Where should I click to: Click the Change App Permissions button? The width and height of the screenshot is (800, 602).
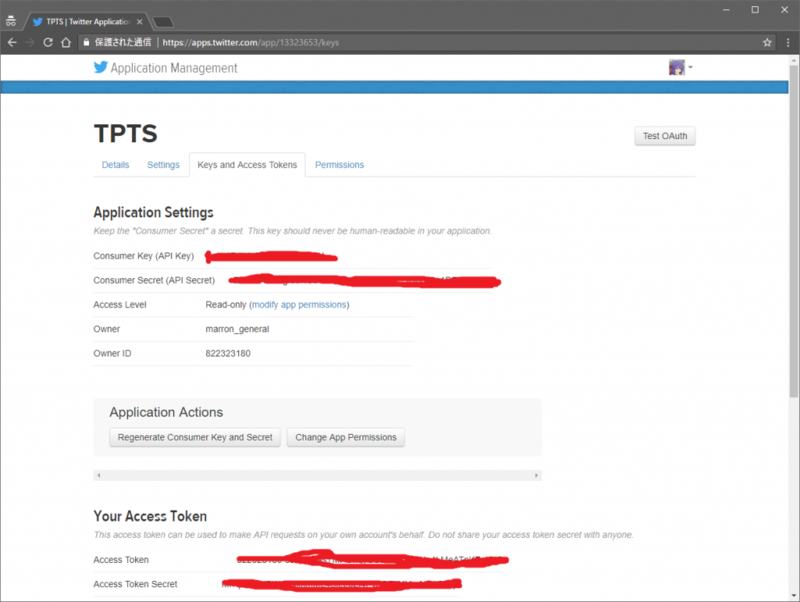(x=345, y=437)
